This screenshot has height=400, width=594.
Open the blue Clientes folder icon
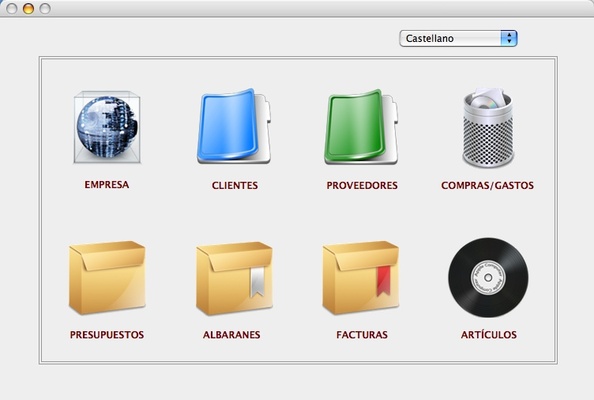(234, 127)
